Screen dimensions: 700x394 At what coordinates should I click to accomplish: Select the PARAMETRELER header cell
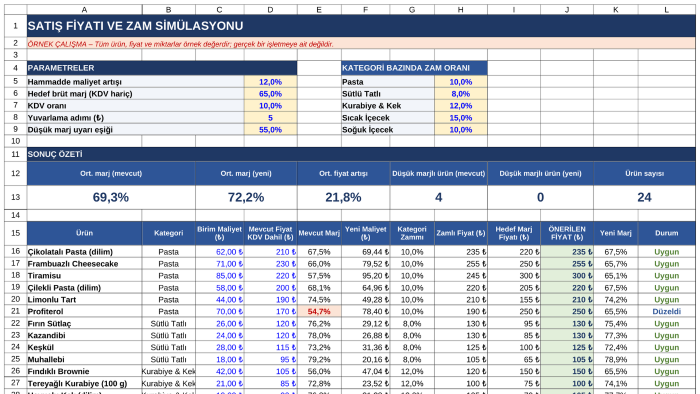tap(162, 68)
